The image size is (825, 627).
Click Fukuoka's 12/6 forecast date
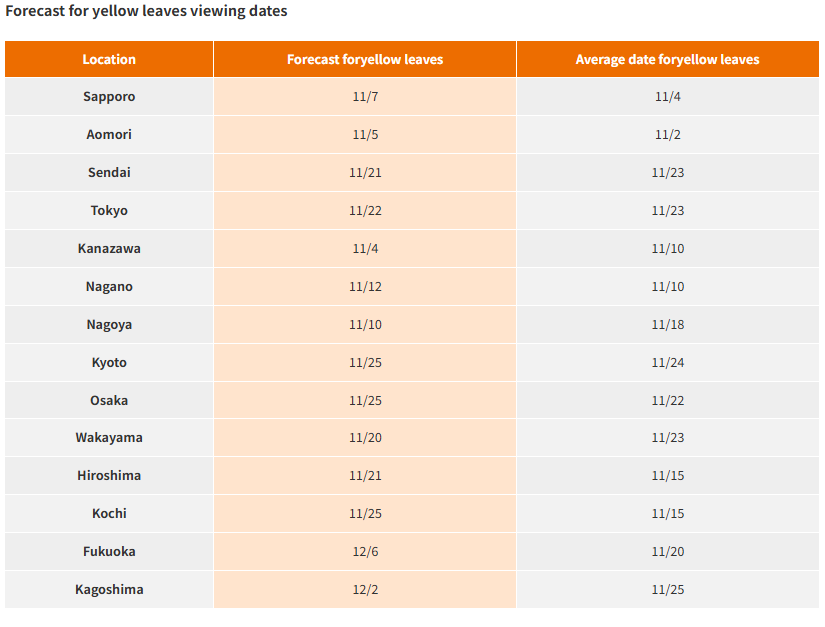(x=365, y=552)
